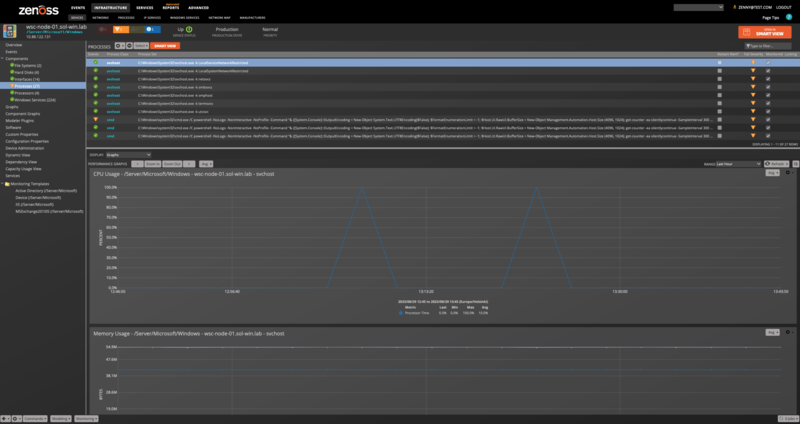Click the Type to filter input field
The width and height of the screenshot is (800, 424).
click(x=768, y=46)
